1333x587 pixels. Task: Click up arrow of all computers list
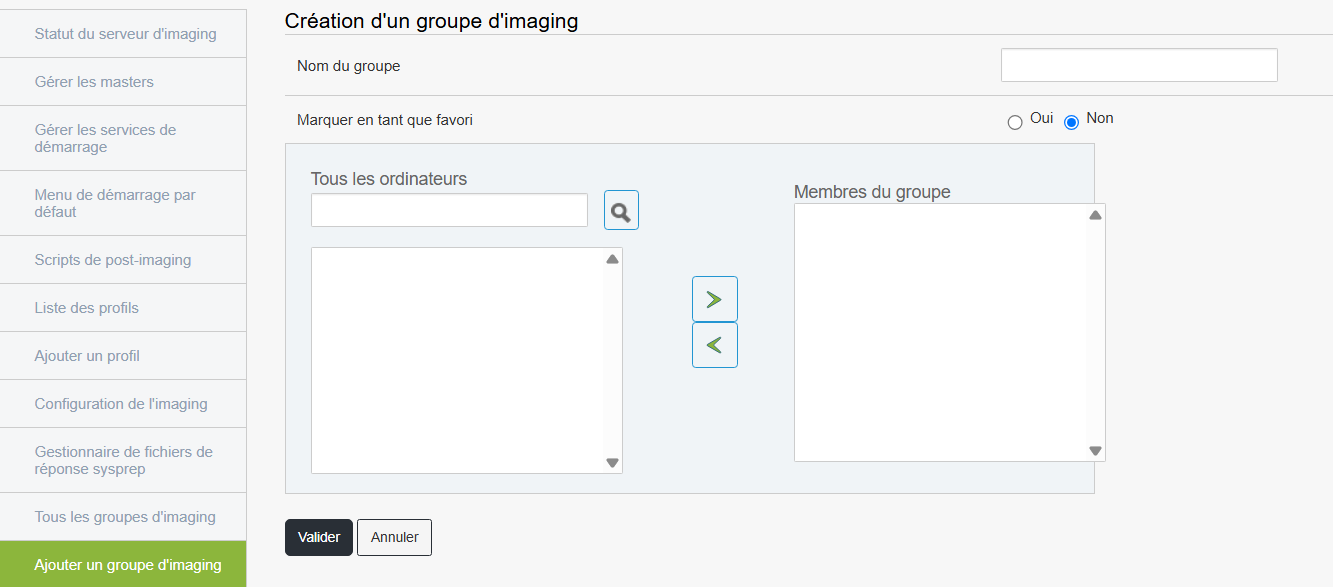point(613,259)
